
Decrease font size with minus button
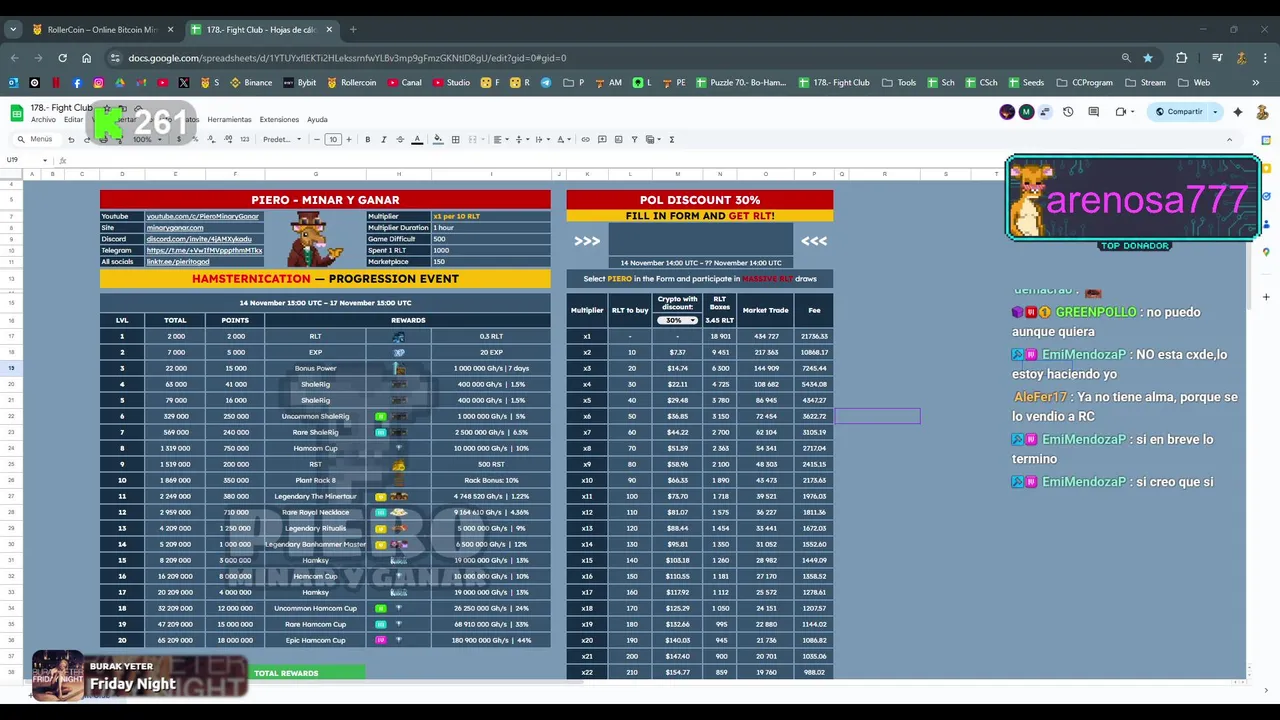pyautogui.click(x=317, y=140)
